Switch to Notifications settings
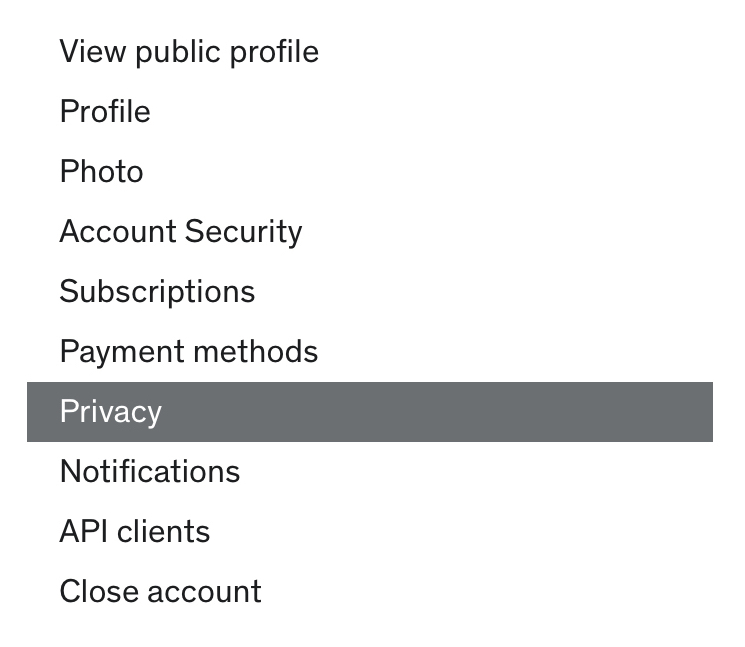This screenshot has height=647, width=745. click(150, 472)
